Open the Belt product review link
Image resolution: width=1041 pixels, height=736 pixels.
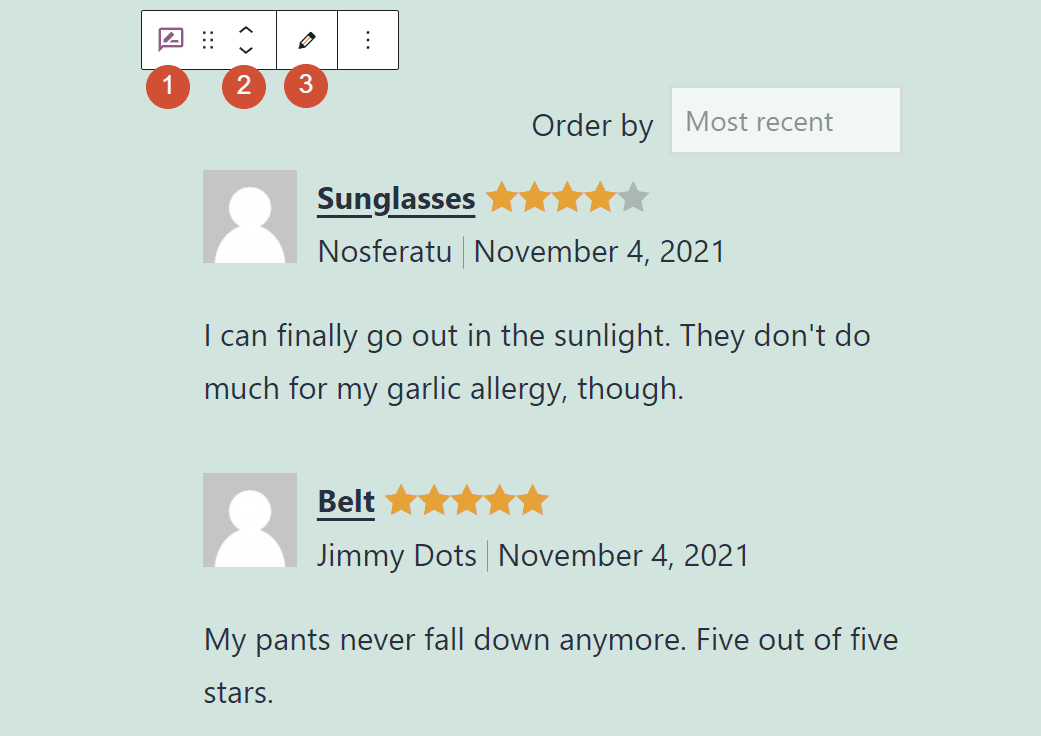[x=345, y=500]
